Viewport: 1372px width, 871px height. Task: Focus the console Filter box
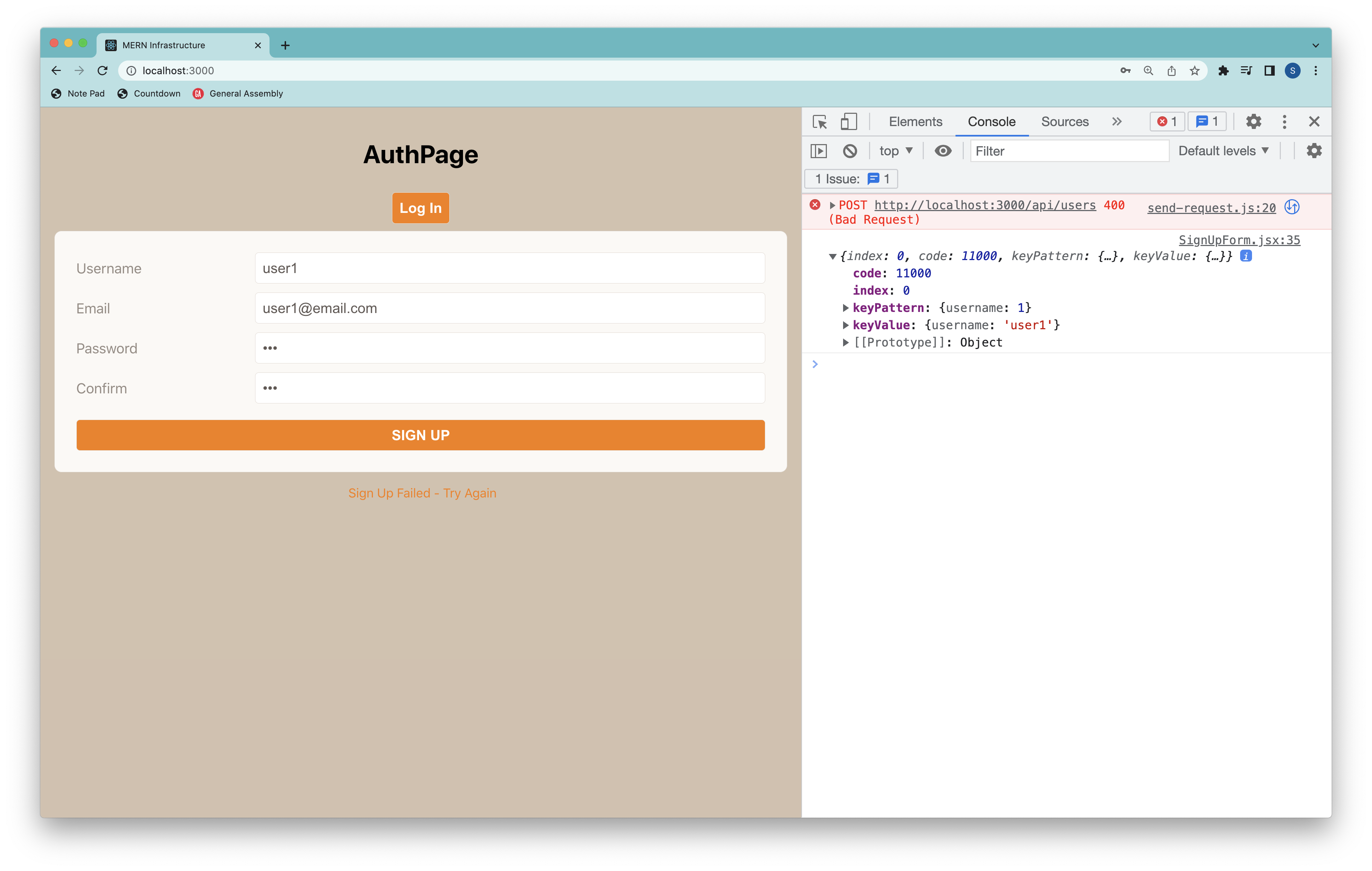(x=1069, y=151)
